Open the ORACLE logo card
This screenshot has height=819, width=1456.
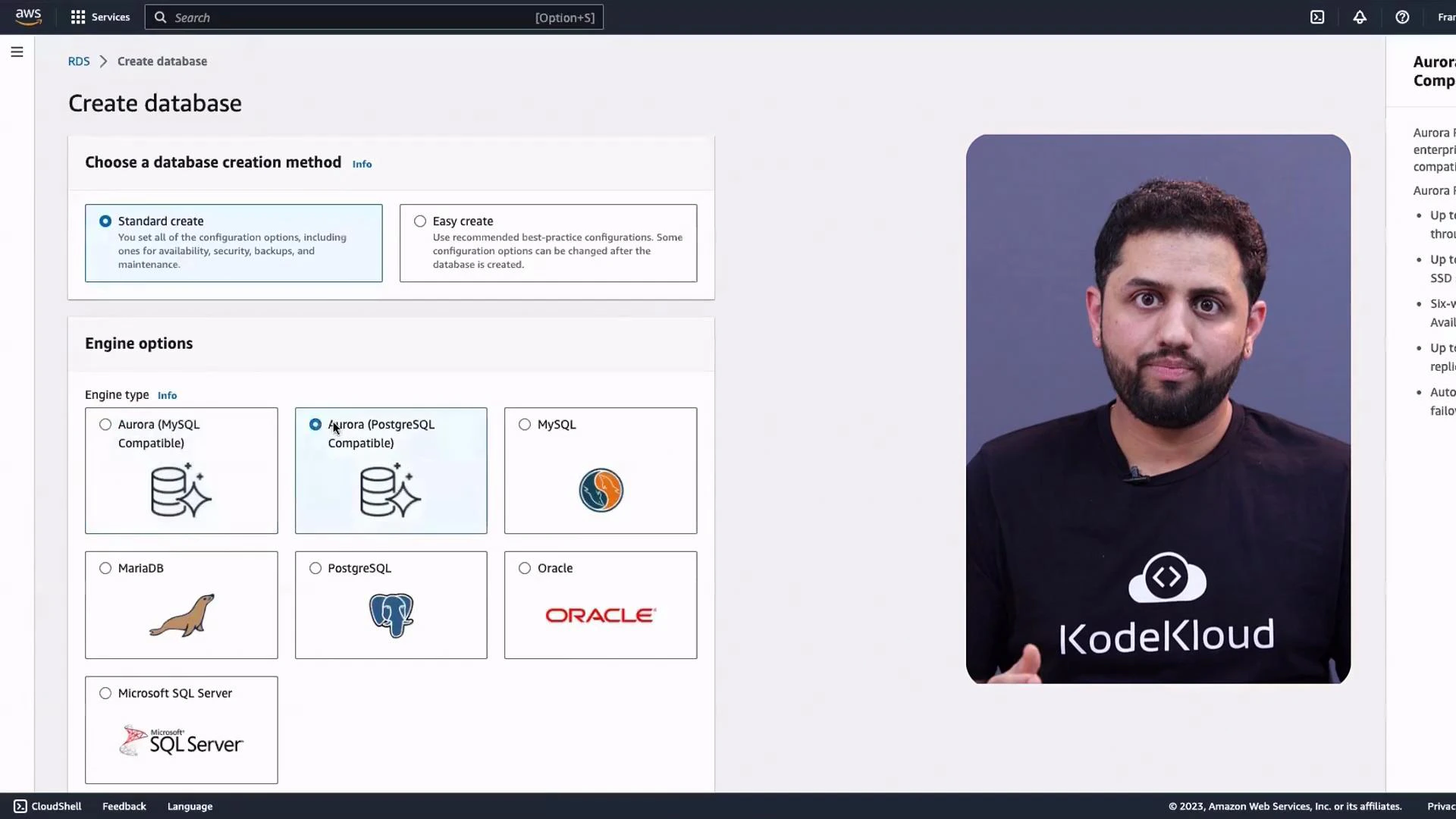pos(600,615)
